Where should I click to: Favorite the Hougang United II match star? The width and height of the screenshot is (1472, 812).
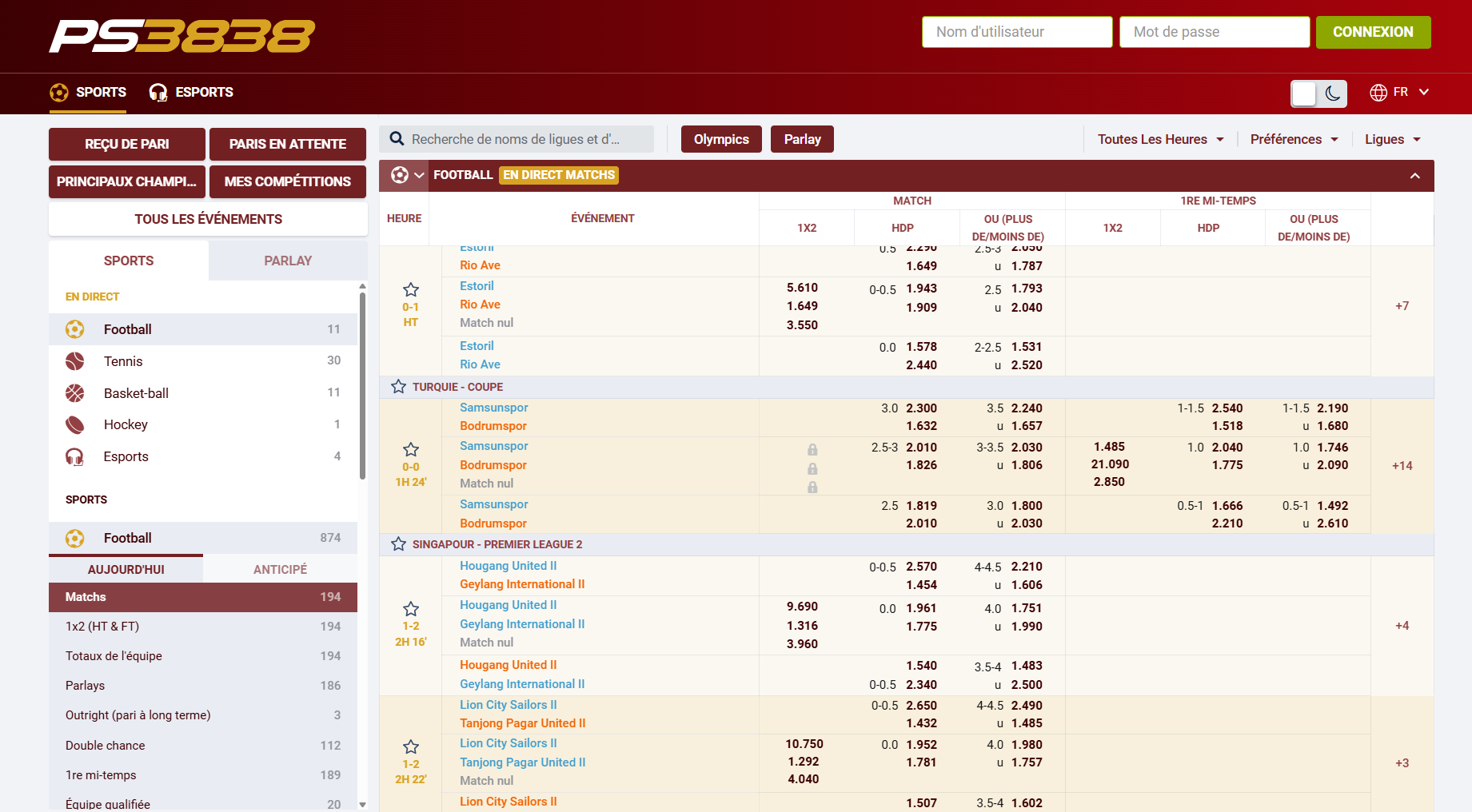(x=411, y=608)
